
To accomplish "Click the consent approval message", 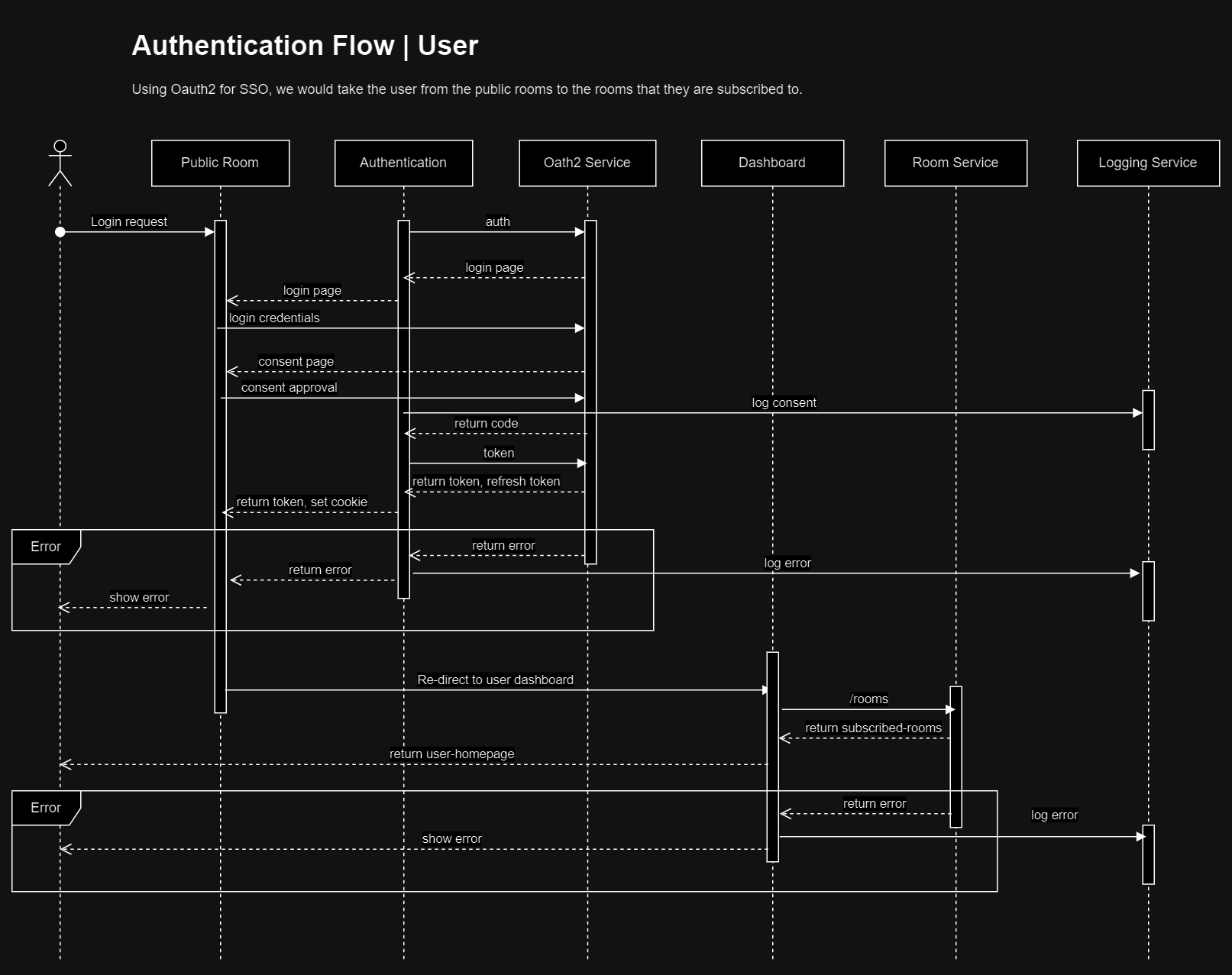I will [289, 387].
